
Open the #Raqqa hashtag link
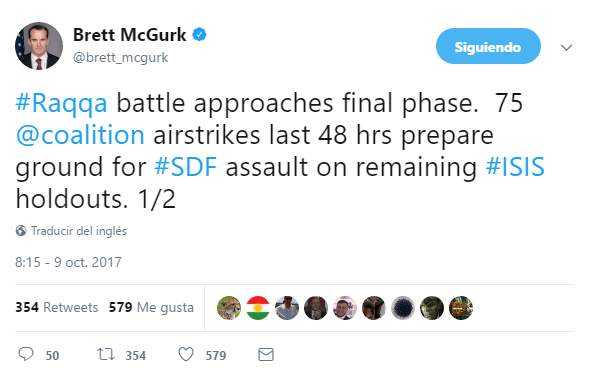pyautogui.click(x=61, y=103)
